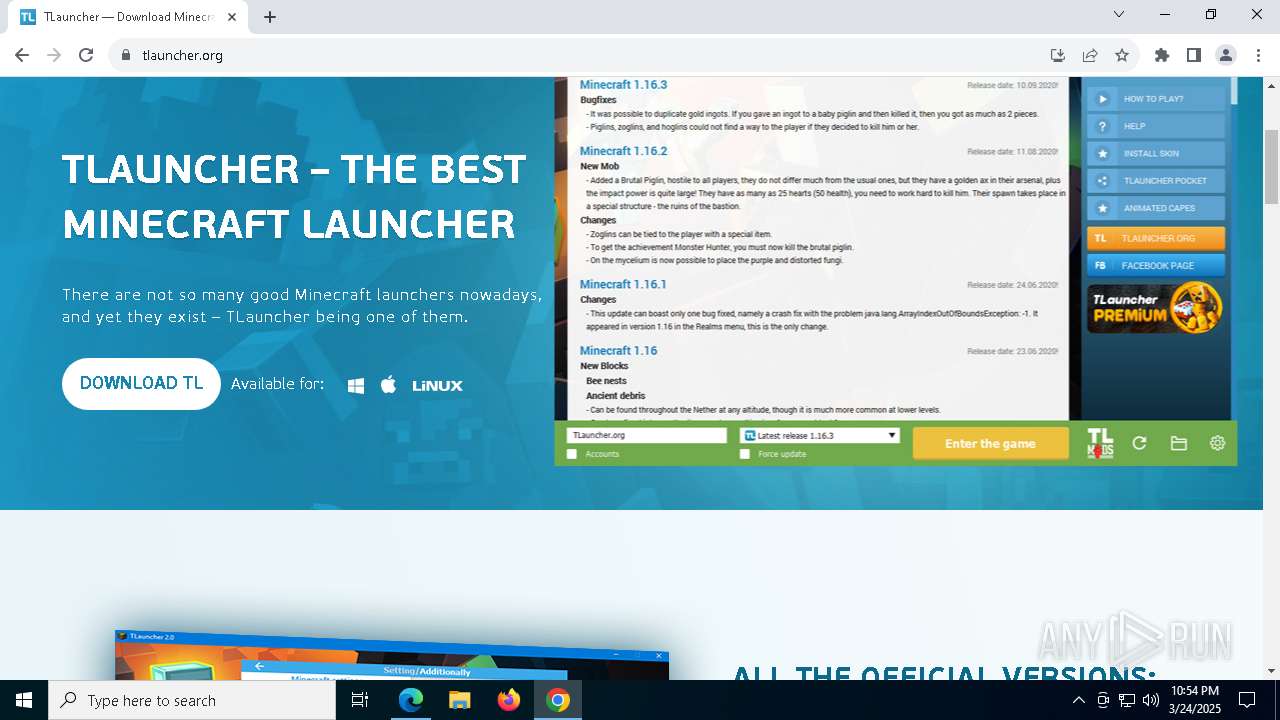Open the Chrome three-dot menu
The height and width of the screenshot is (720, 1280).
(x=1258, y=55)
